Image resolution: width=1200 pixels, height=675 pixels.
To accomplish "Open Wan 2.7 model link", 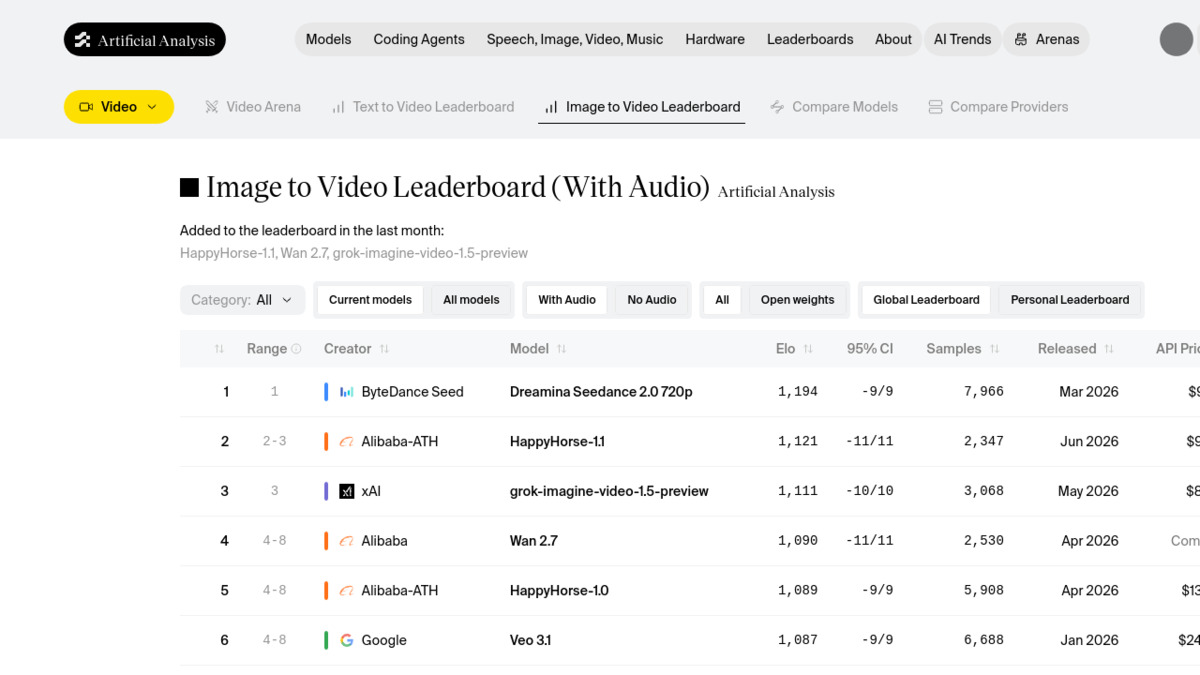I will [x=534, y=541].
